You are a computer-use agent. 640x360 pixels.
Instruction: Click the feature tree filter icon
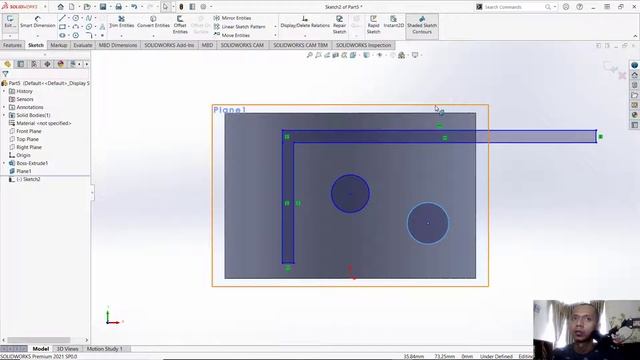5,74
